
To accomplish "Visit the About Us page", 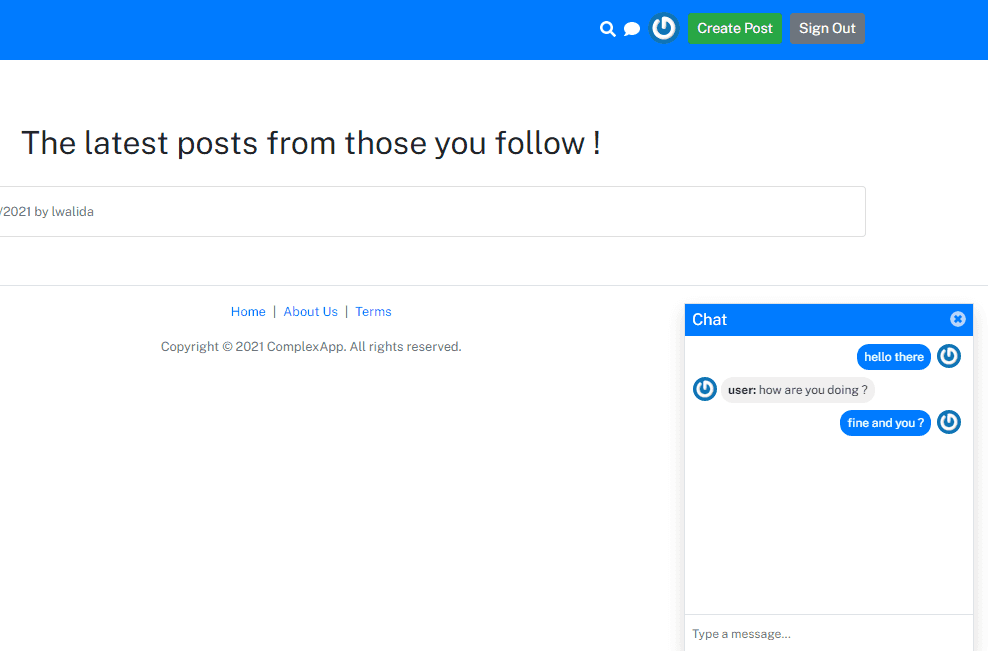I will pyautogui.click(x=310, y=311).
